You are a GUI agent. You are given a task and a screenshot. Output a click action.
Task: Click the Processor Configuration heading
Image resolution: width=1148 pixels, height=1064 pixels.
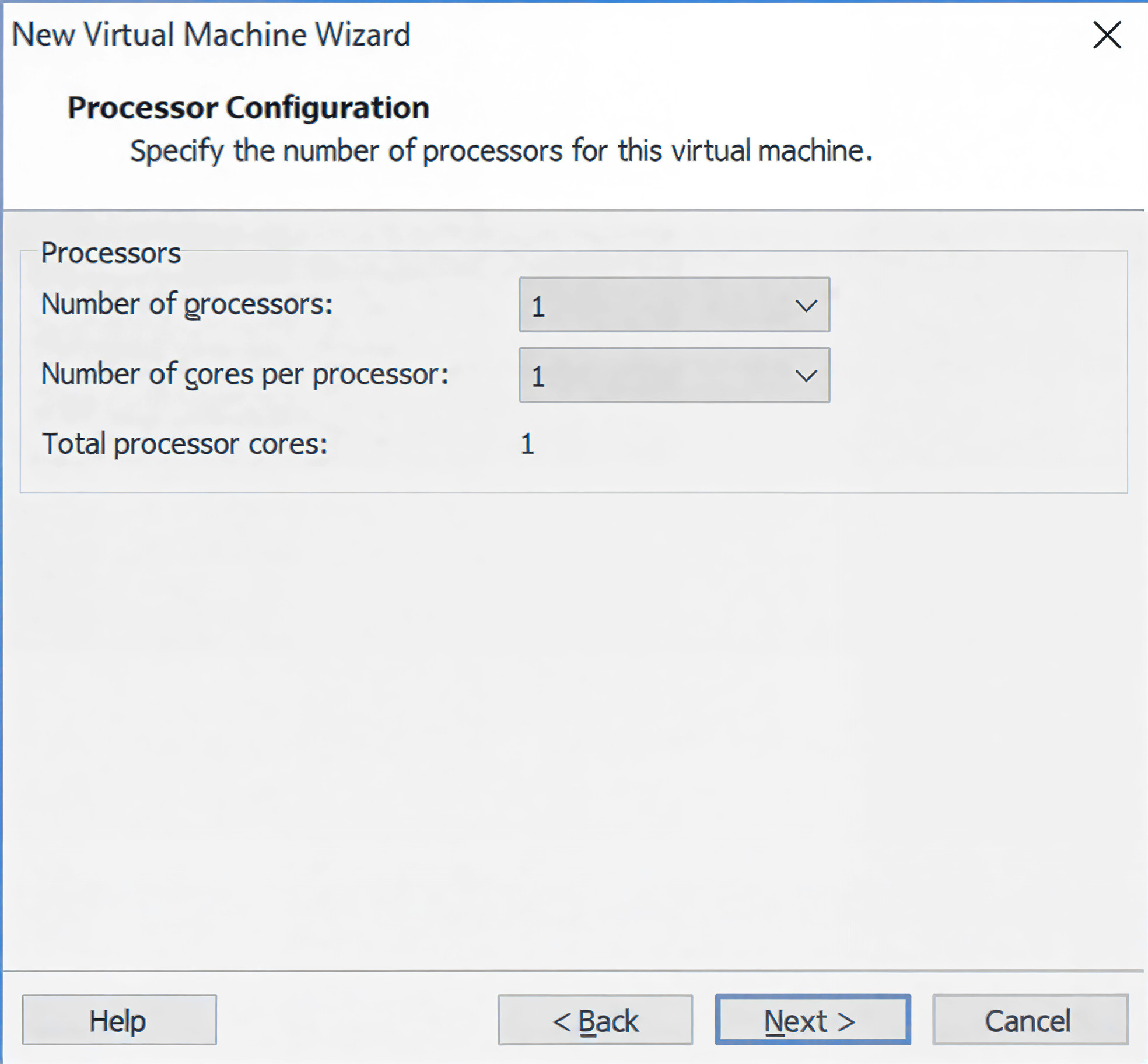(249, 108)
